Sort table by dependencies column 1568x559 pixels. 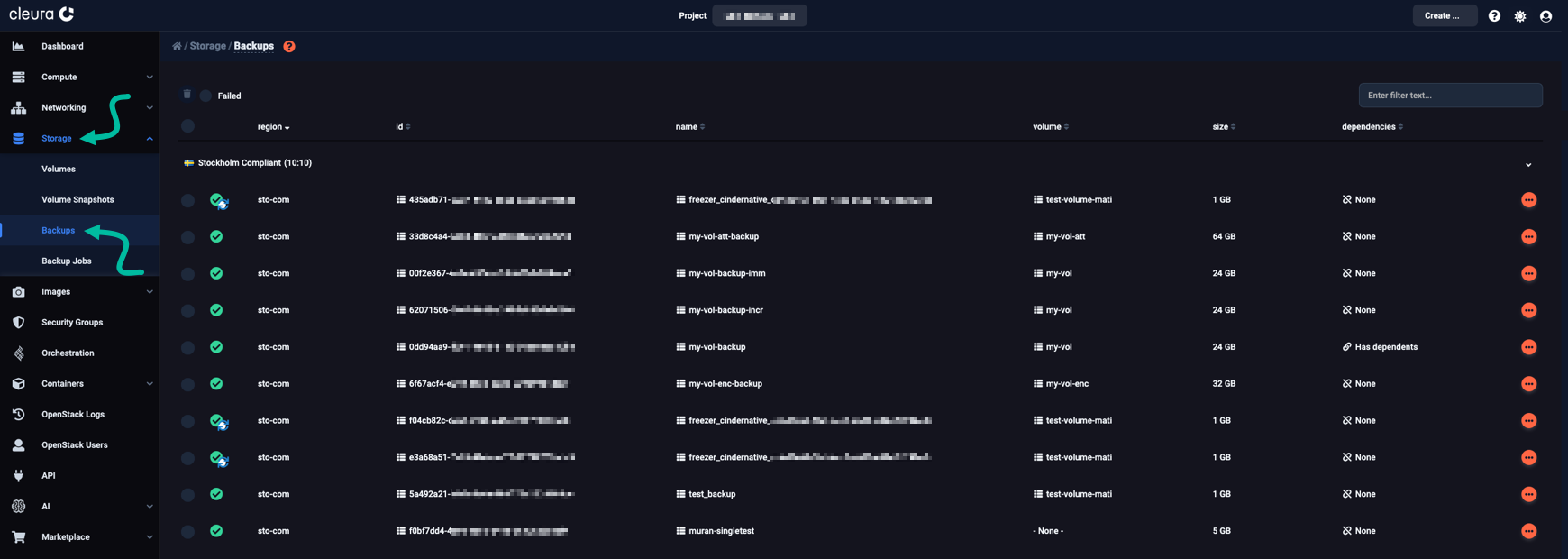click(x=1372, y=127)
